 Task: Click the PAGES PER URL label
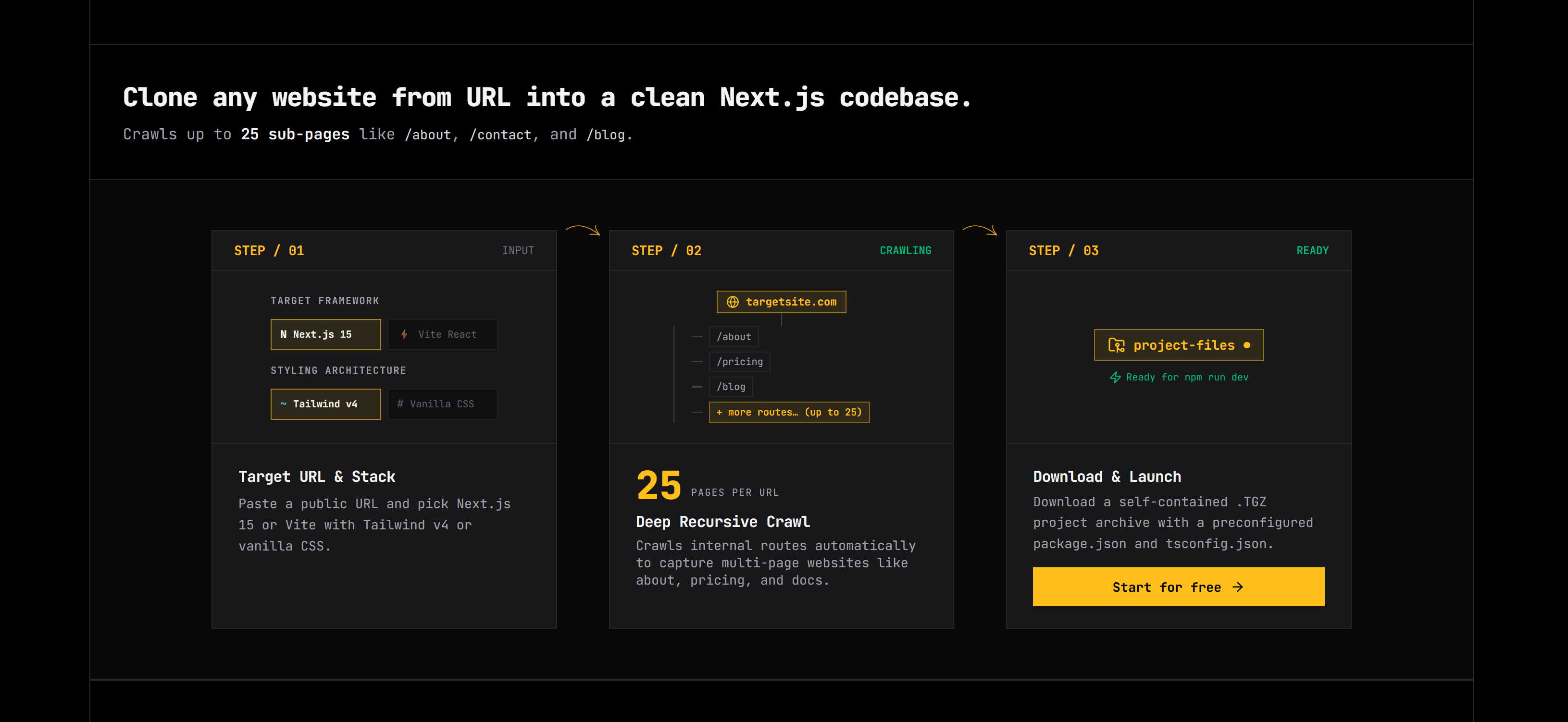pyautogui.click(x=734, y=493)
